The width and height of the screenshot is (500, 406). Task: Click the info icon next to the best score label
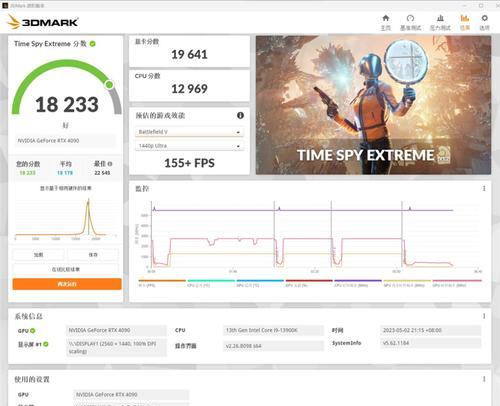[x=110, y=164]
